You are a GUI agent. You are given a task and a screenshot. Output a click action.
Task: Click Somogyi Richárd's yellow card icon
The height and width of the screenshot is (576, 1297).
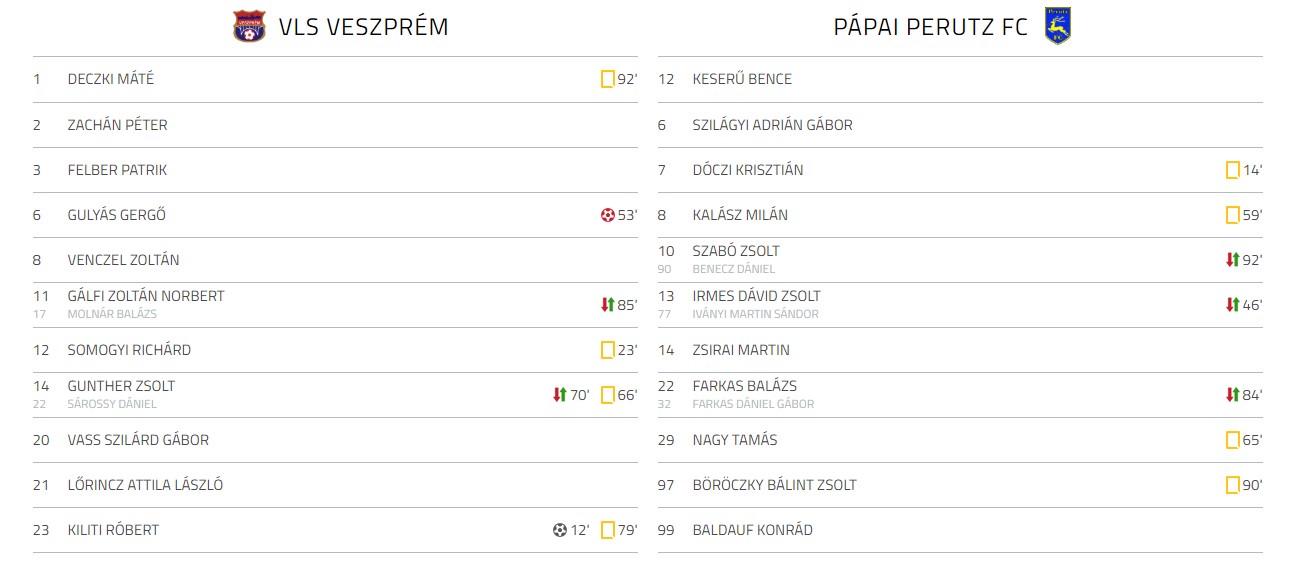click(607, 350)
